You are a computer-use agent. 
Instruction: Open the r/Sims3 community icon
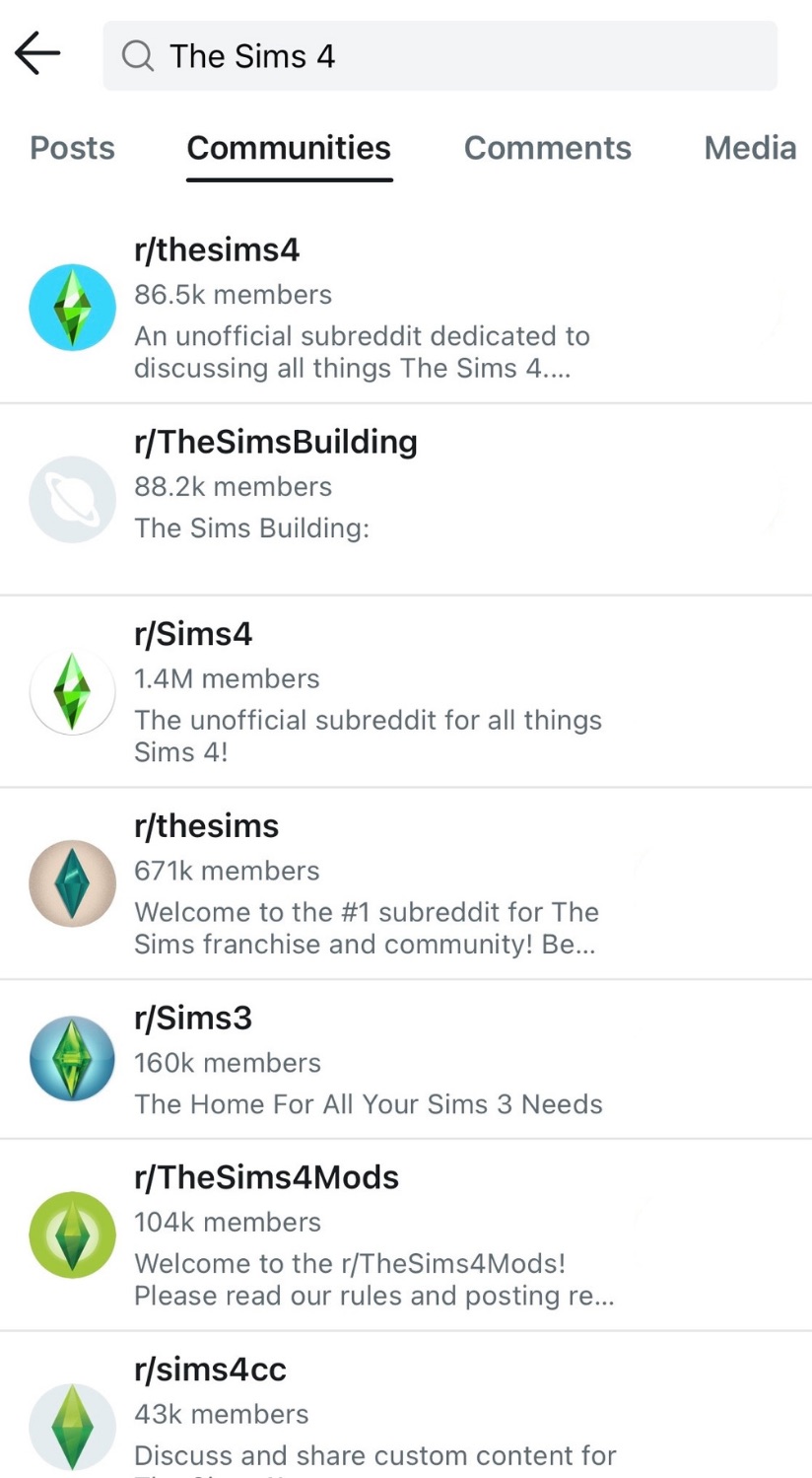coord(71,1057)
